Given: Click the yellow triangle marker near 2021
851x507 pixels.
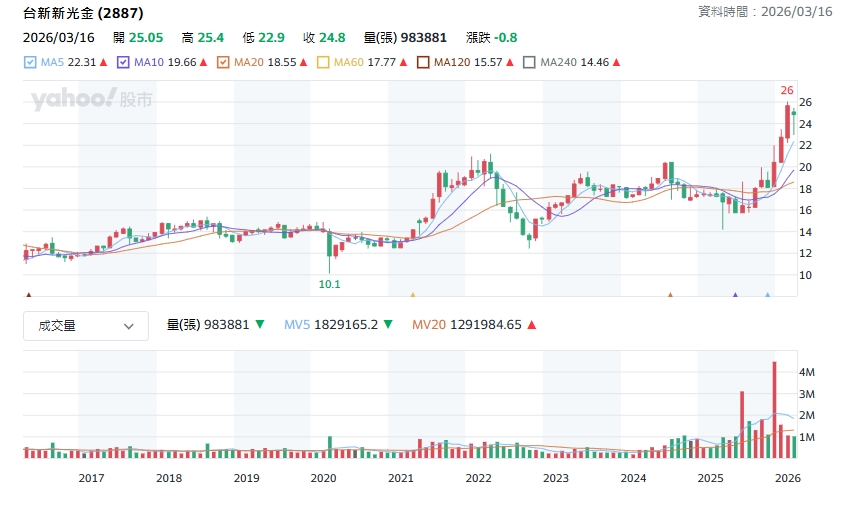Looking at the screenshot, I should (412, 295).
